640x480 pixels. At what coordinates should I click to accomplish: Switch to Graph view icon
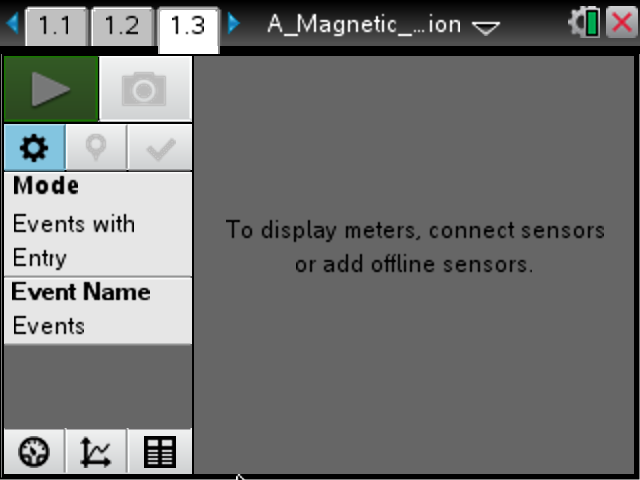click(96, 453)
